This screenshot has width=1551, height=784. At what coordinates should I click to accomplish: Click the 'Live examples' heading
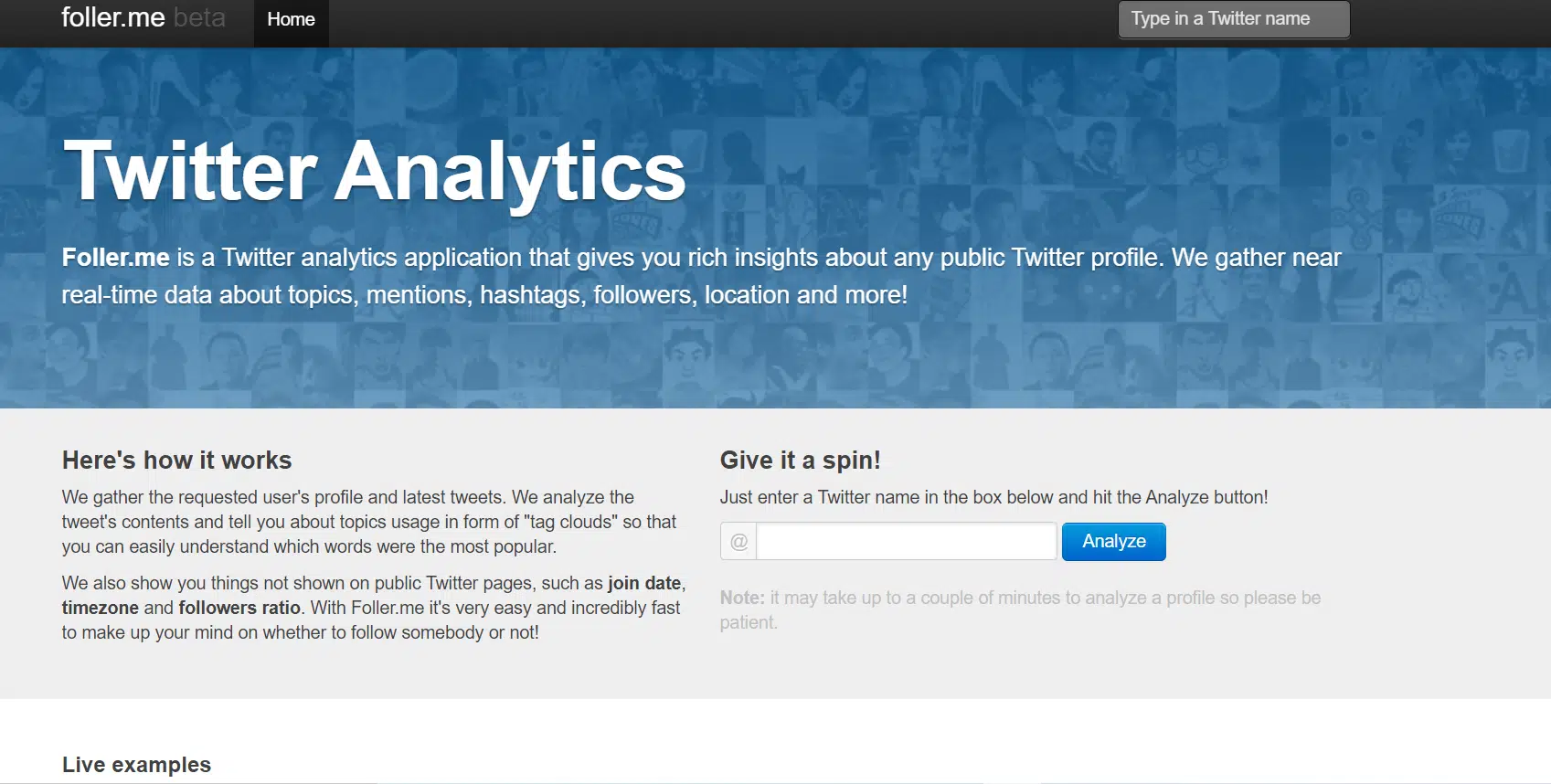pyautogui.click(x=136, y=765)
